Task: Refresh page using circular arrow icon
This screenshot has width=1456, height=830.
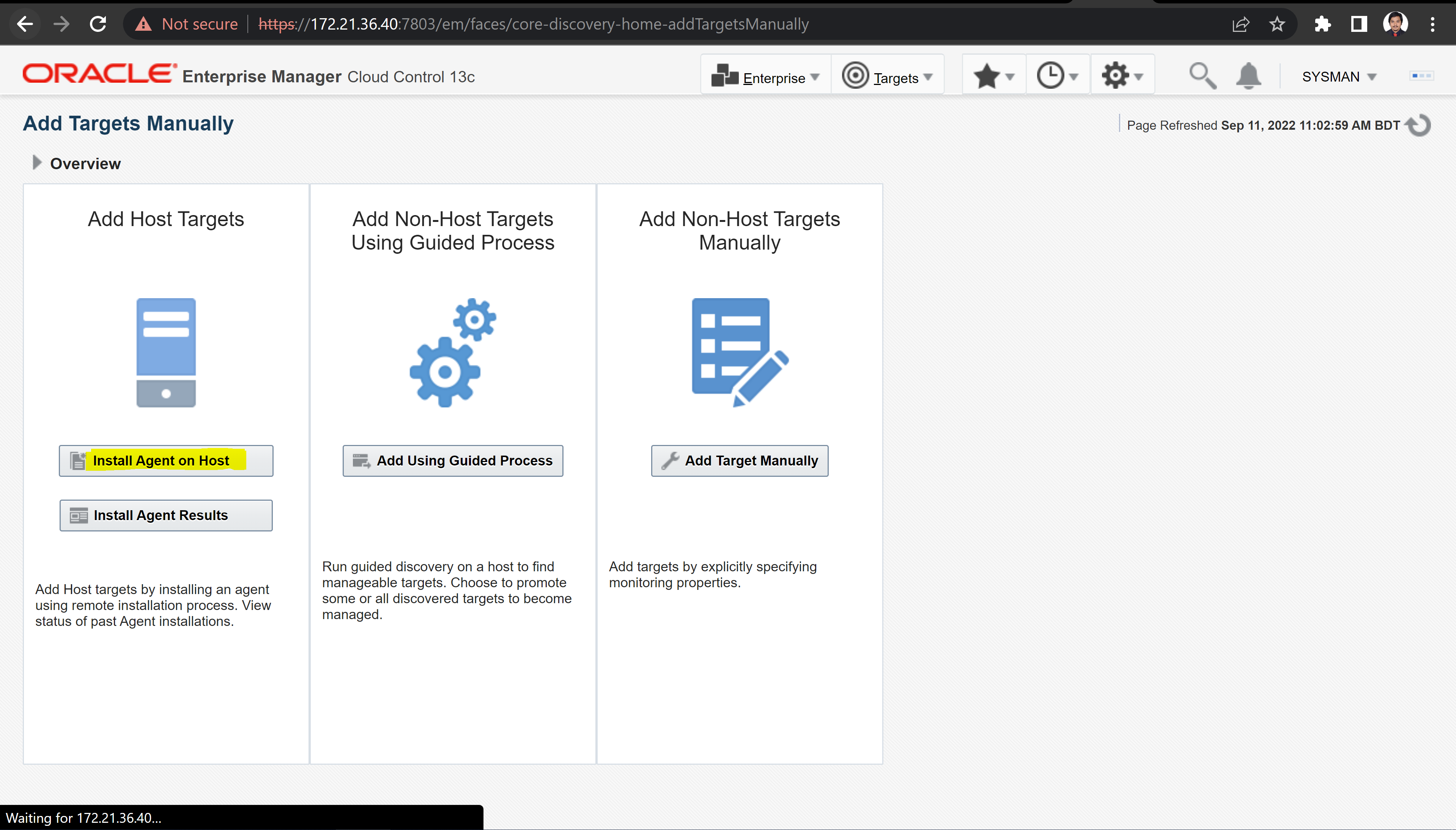Action: click(1418, 125)
